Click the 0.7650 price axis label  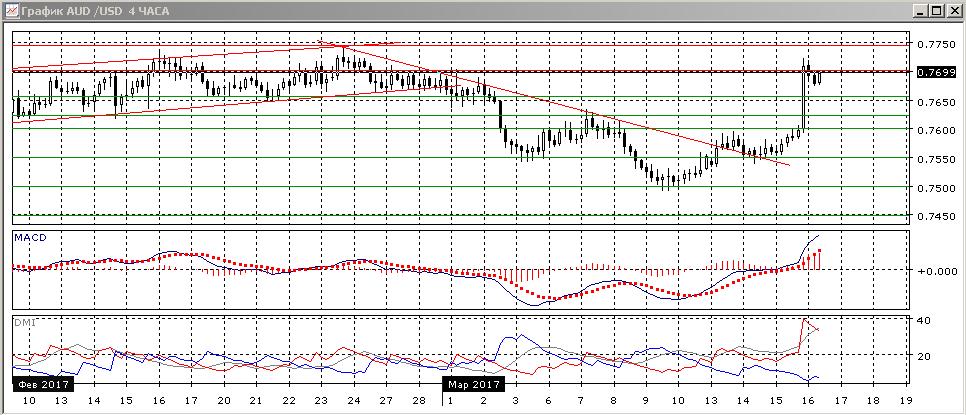click(936, 102)
